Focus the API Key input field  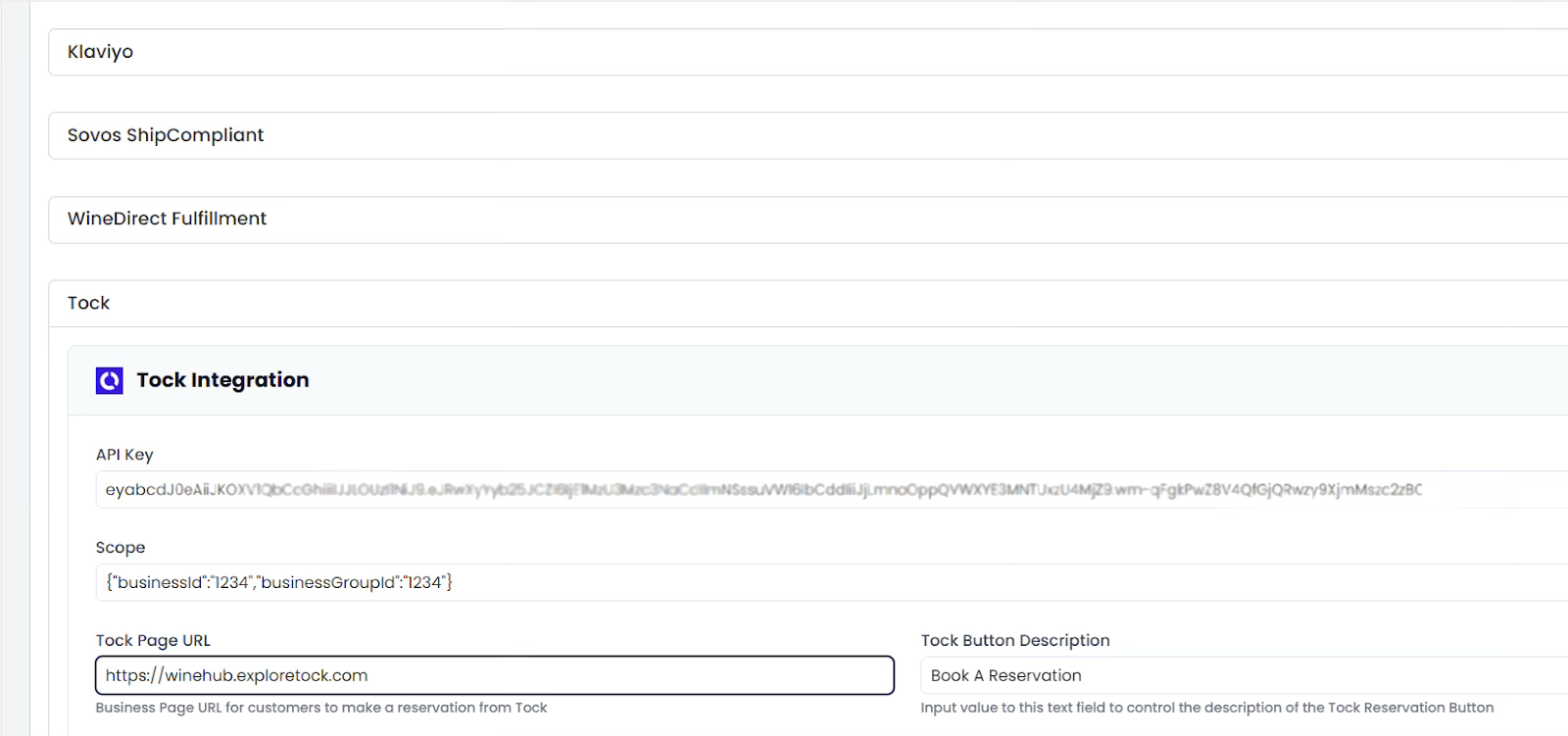click(831, 489)
